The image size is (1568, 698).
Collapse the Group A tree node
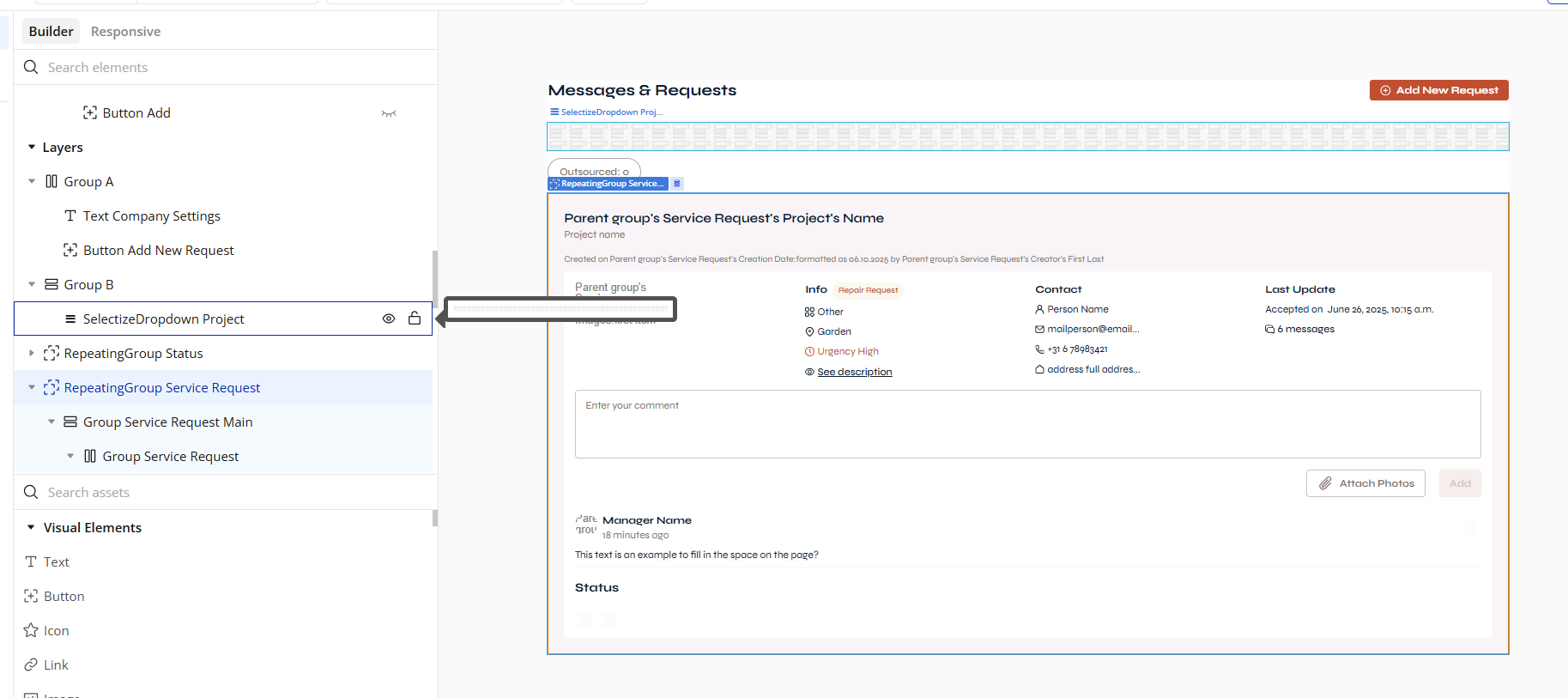[32, 181]
